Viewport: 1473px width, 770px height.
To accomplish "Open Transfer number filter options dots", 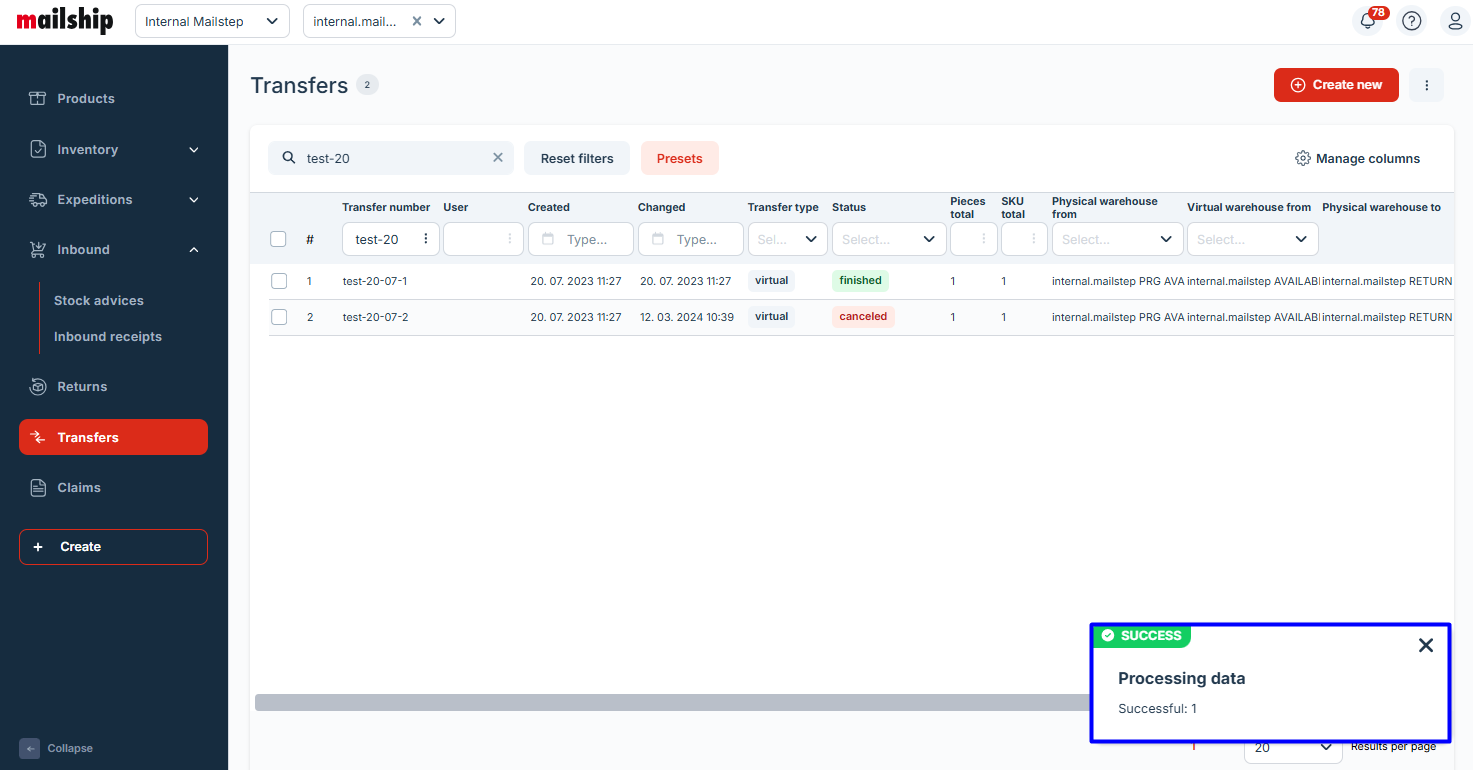I will (426, 239).
